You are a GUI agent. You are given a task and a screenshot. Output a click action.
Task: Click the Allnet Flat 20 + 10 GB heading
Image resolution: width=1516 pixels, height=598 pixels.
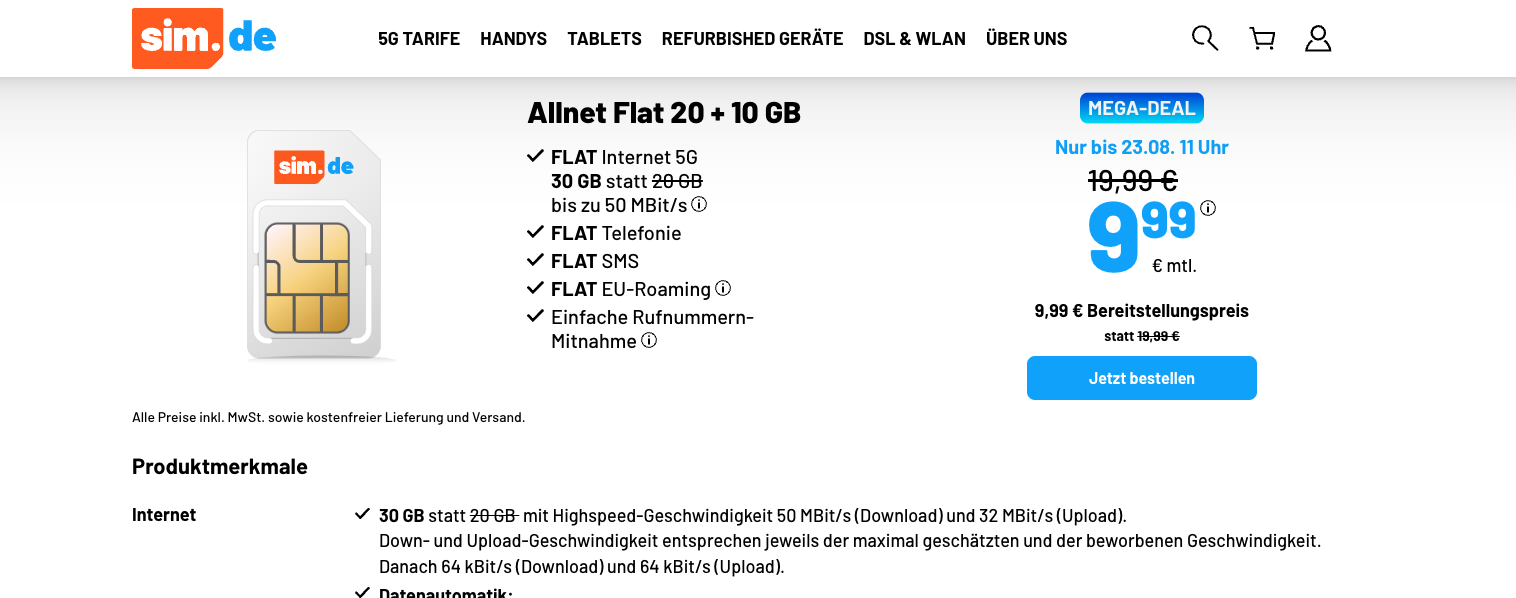click(x=664, y=113)
